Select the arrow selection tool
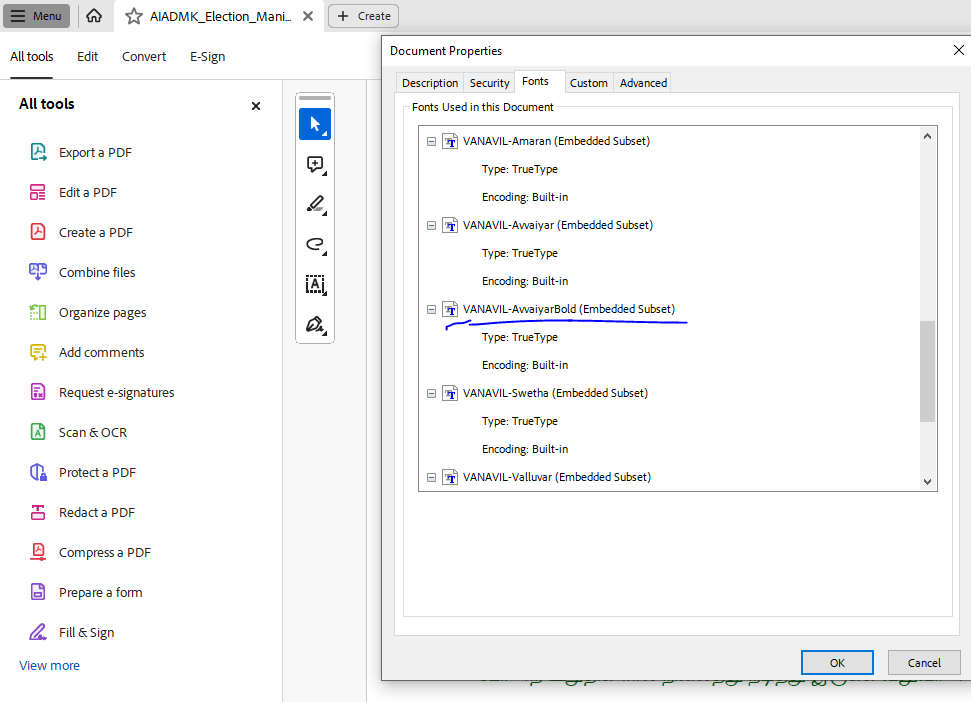 [315, 124]
